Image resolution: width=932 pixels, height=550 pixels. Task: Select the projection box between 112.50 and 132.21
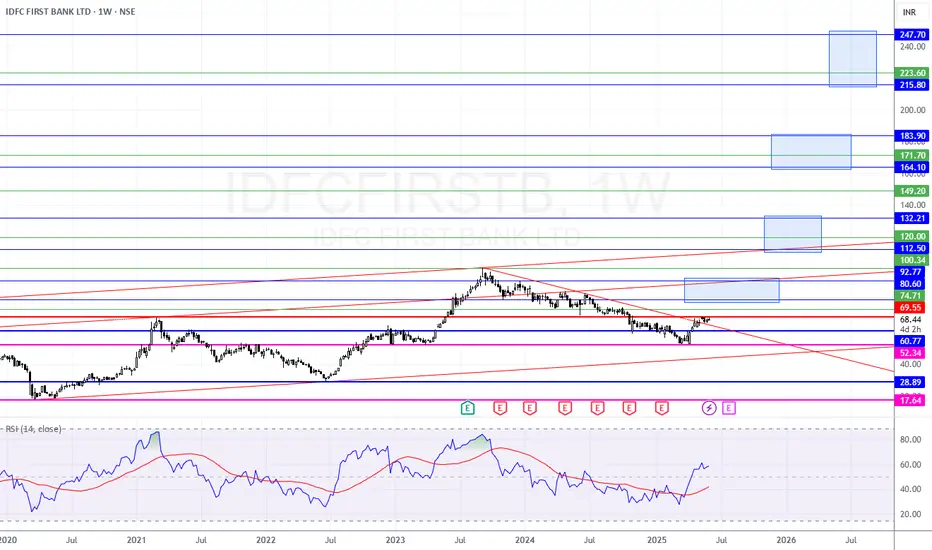[x=793, y=234]
